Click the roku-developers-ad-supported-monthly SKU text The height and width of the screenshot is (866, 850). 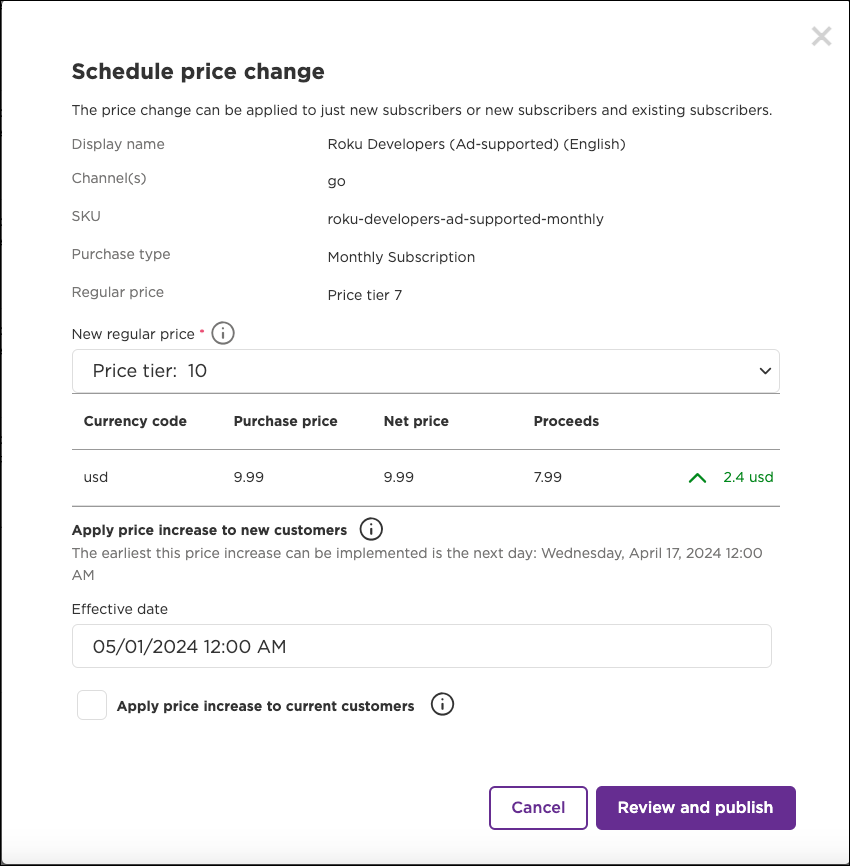pyautogui.click(x=465, y=219)
